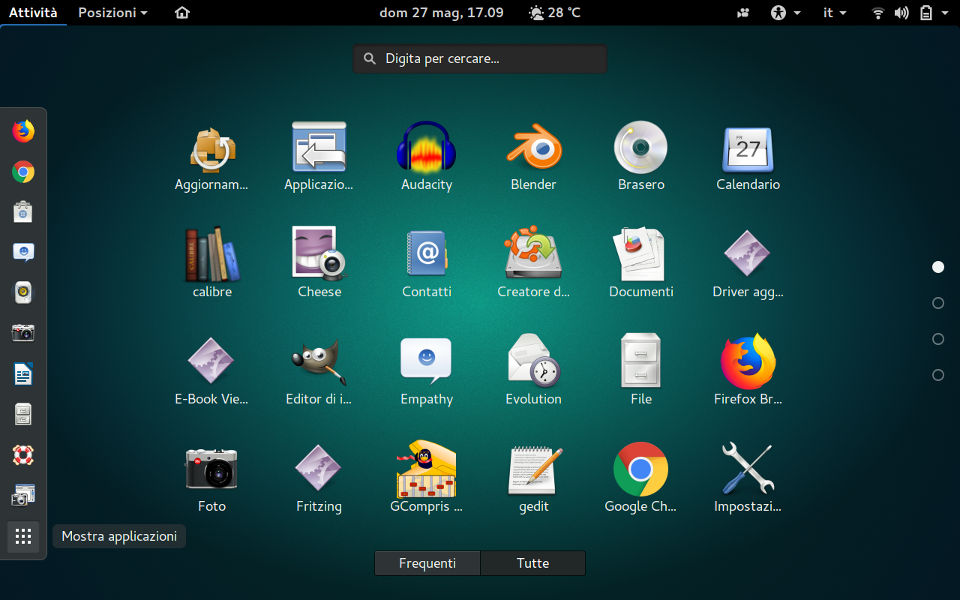Screen dimensions: 960x600
Task: Launch Blender from the app grid
Action: pyautogui.click(x=533, y=158)
